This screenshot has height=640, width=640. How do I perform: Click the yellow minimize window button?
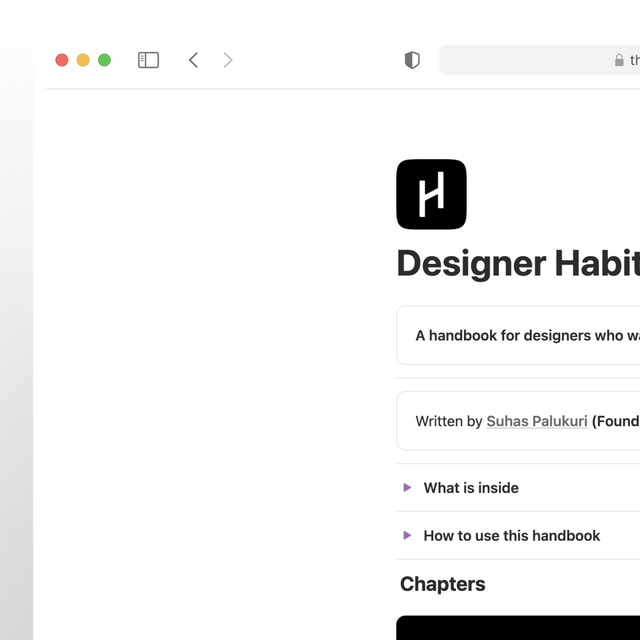click(x=83, y=60)
